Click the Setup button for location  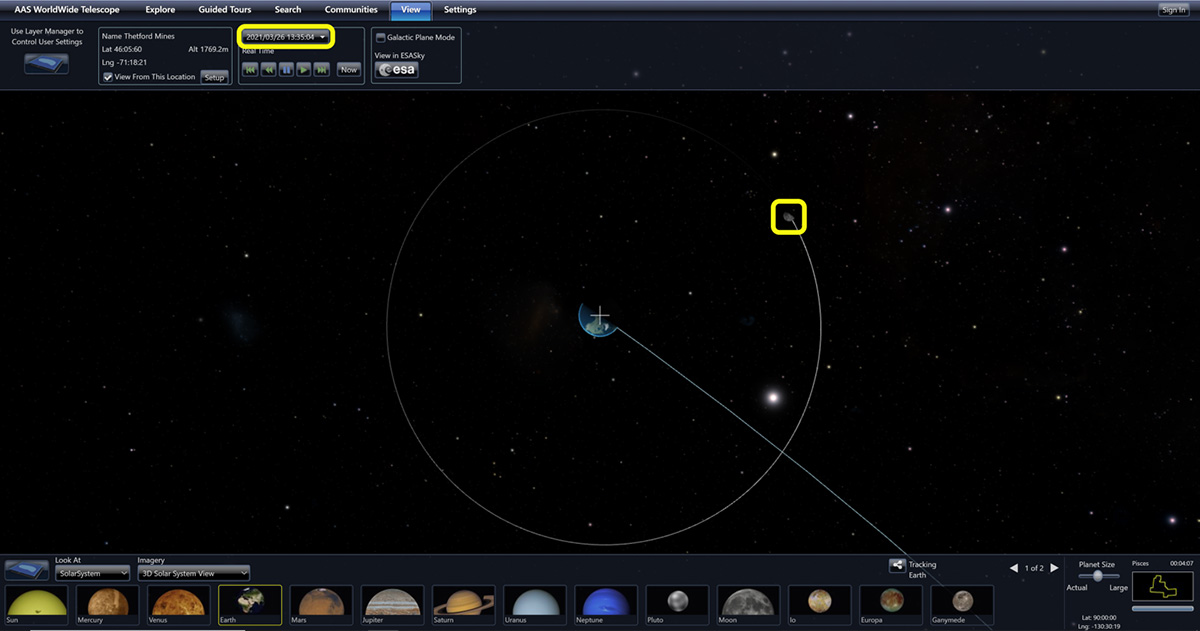click(x=214, y=77)
